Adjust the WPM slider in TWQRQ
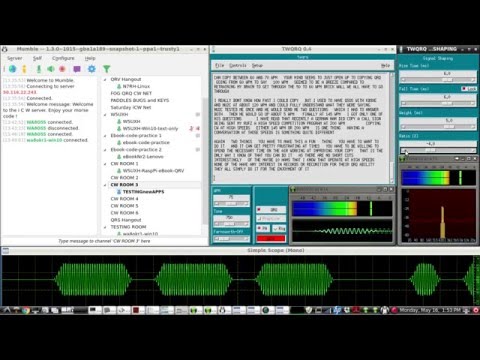The width and height of the screenshot is (480, 360). [231, 204]
